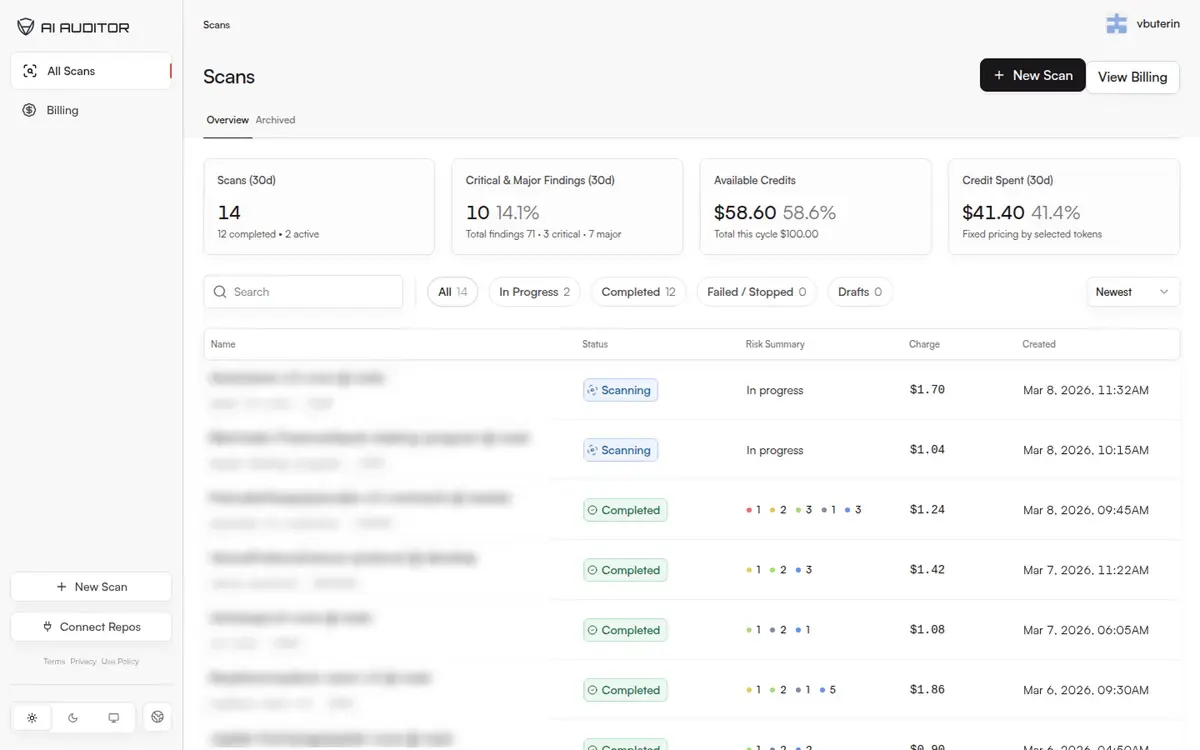Switch to the Archived tab
Screen dimensions: 1200x750
pos(275,120)
